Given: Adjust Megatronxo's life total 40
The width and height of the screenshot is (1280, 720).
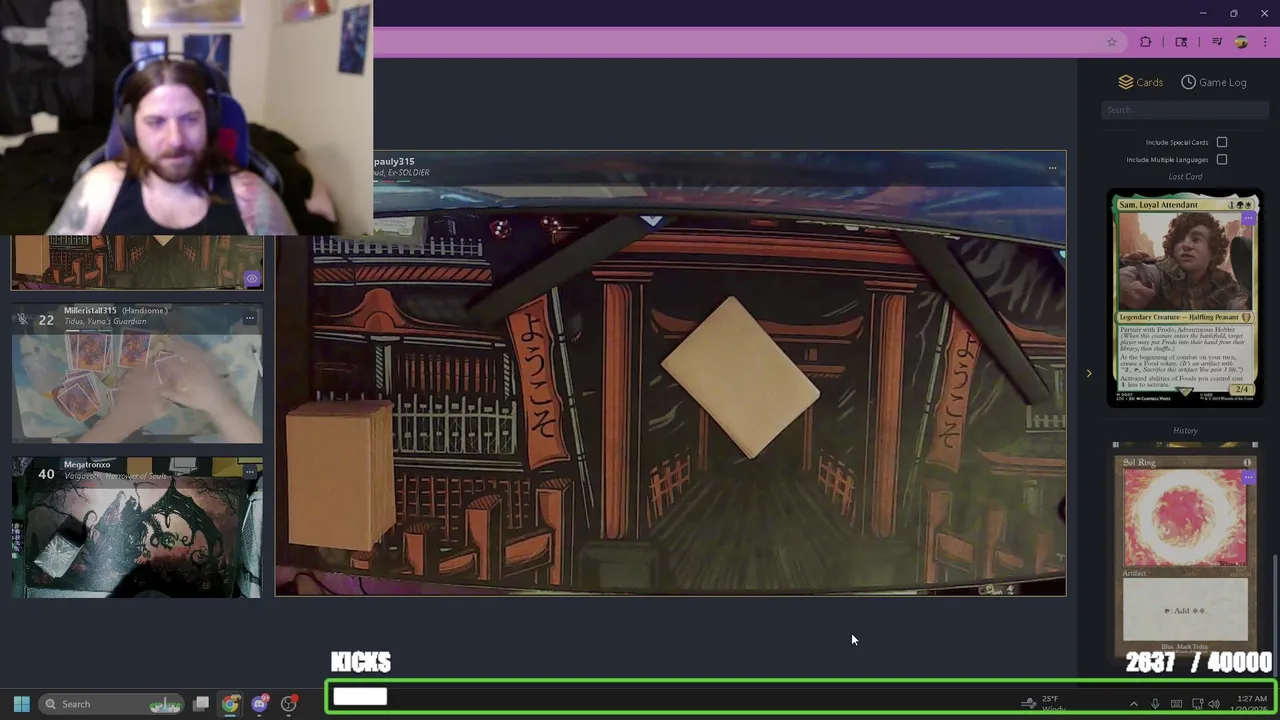Looking at the screenshot, I should coord(46,473).
